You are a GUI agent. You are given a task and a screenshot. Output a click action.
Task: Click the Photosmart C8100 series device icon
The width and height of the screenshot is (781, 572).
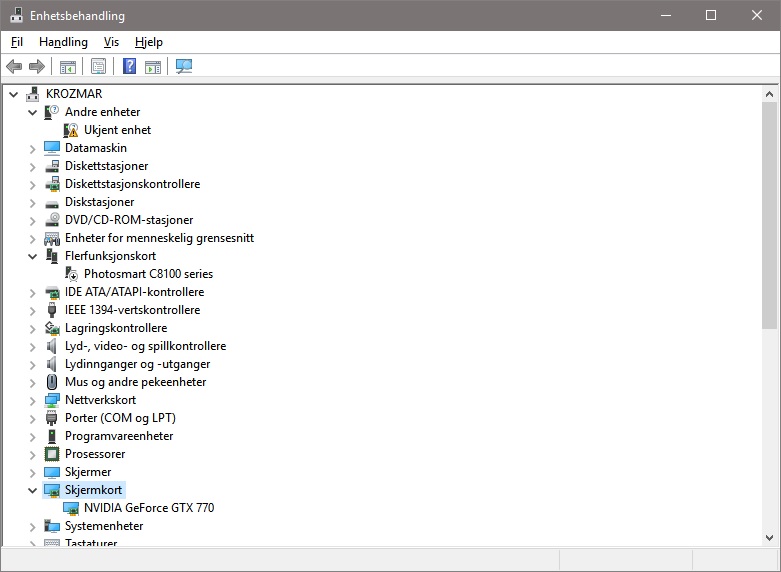point(71,274)
